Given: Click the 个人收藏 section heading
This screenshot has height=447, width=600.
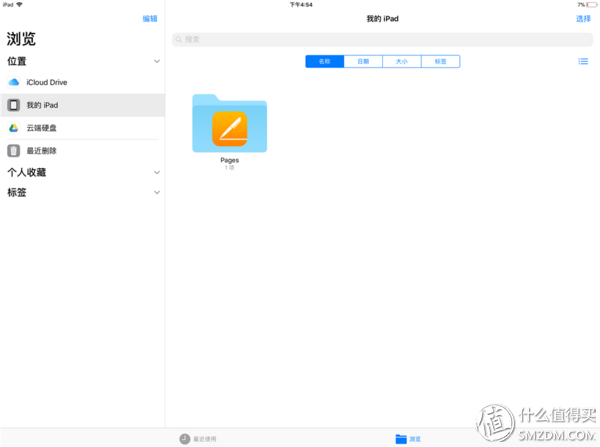Looking at the screenshot, I should [27, 173].
